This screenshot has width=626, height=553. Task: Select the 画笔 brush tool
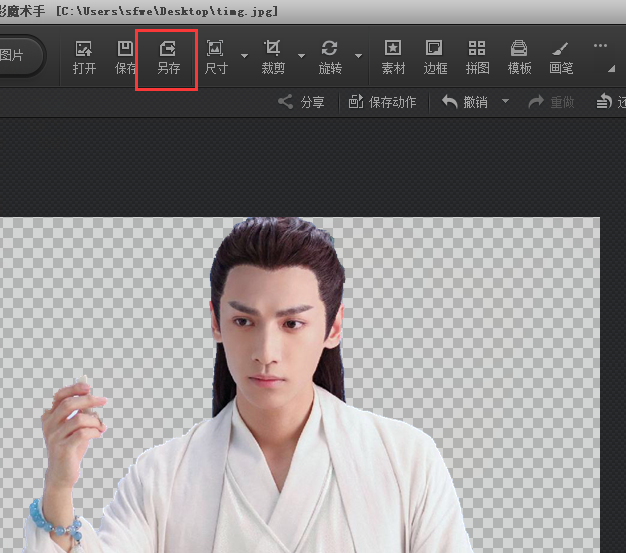point(561,58)
